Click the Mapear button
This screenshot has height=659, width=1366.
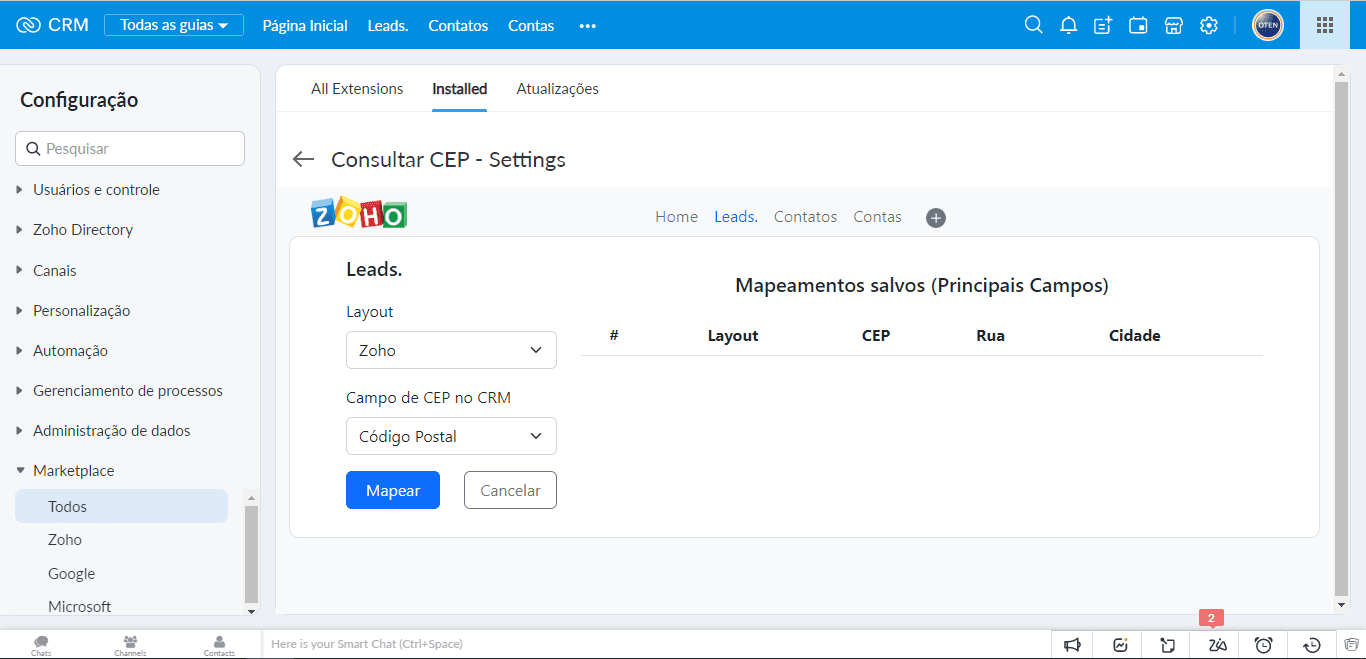pos(393,490)
